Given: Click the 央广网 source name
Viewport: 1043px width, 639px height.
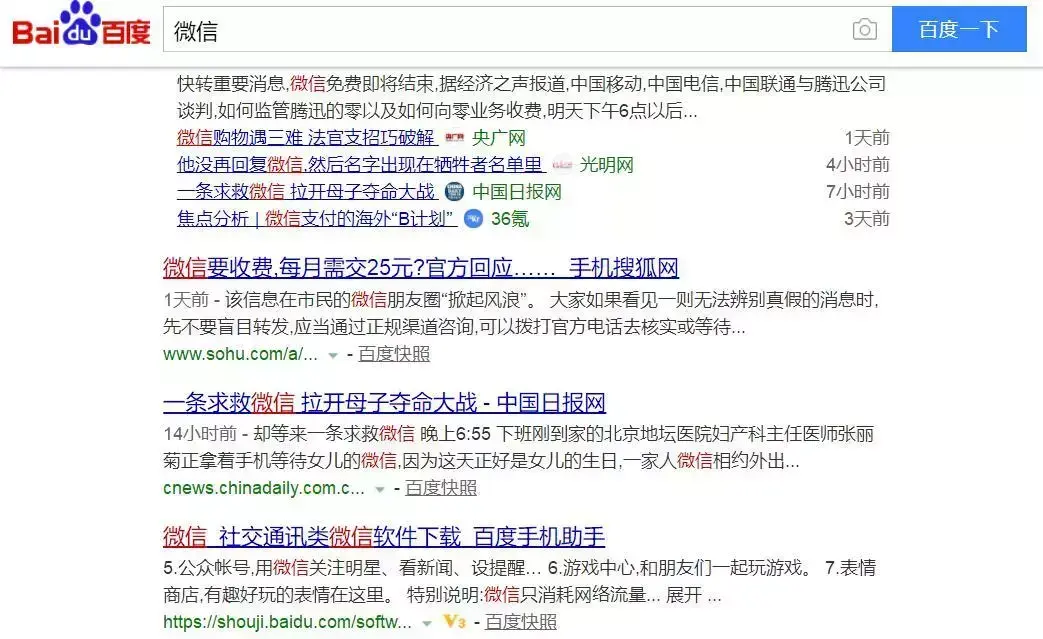Looking at the screenshot, I should (x=499, y=138).
